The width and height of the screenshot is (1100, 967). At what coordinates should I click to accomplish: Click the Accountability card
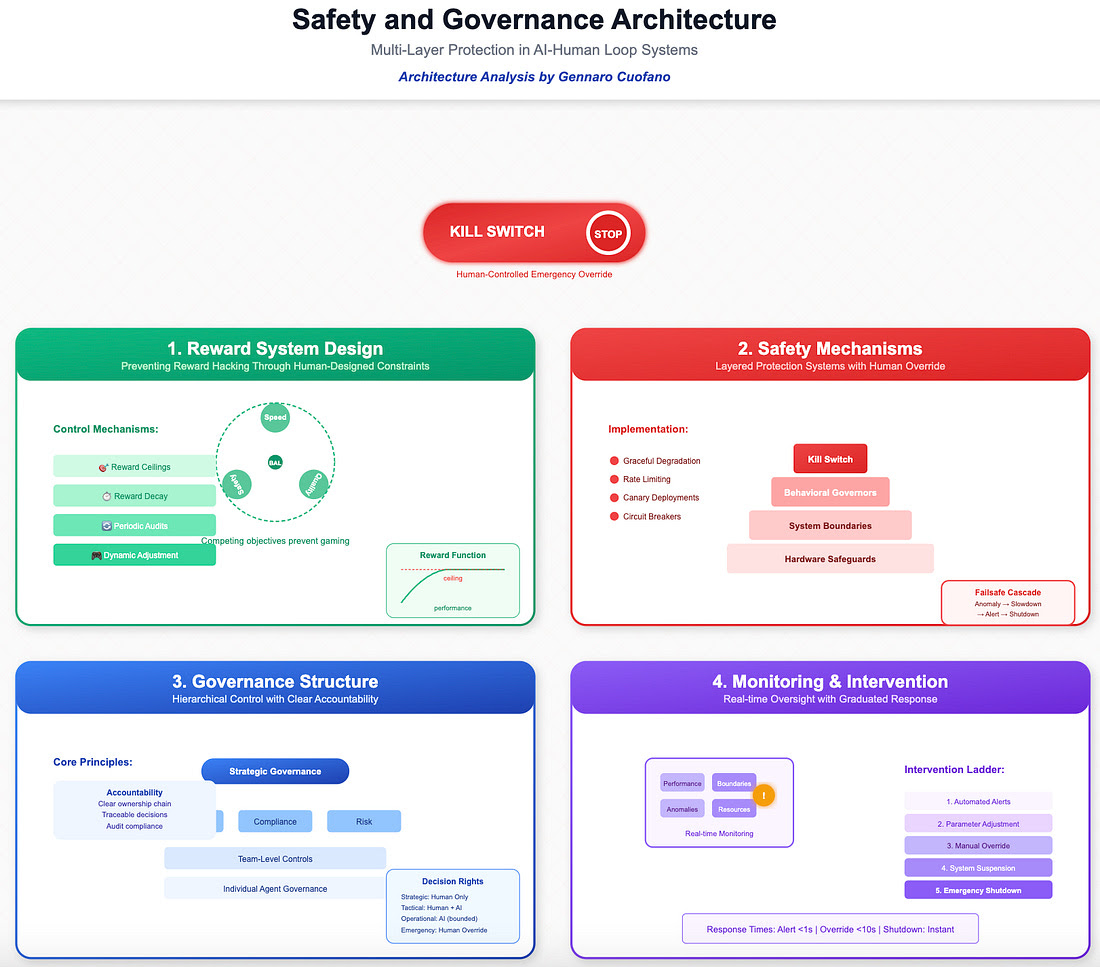tap(134, 810)
